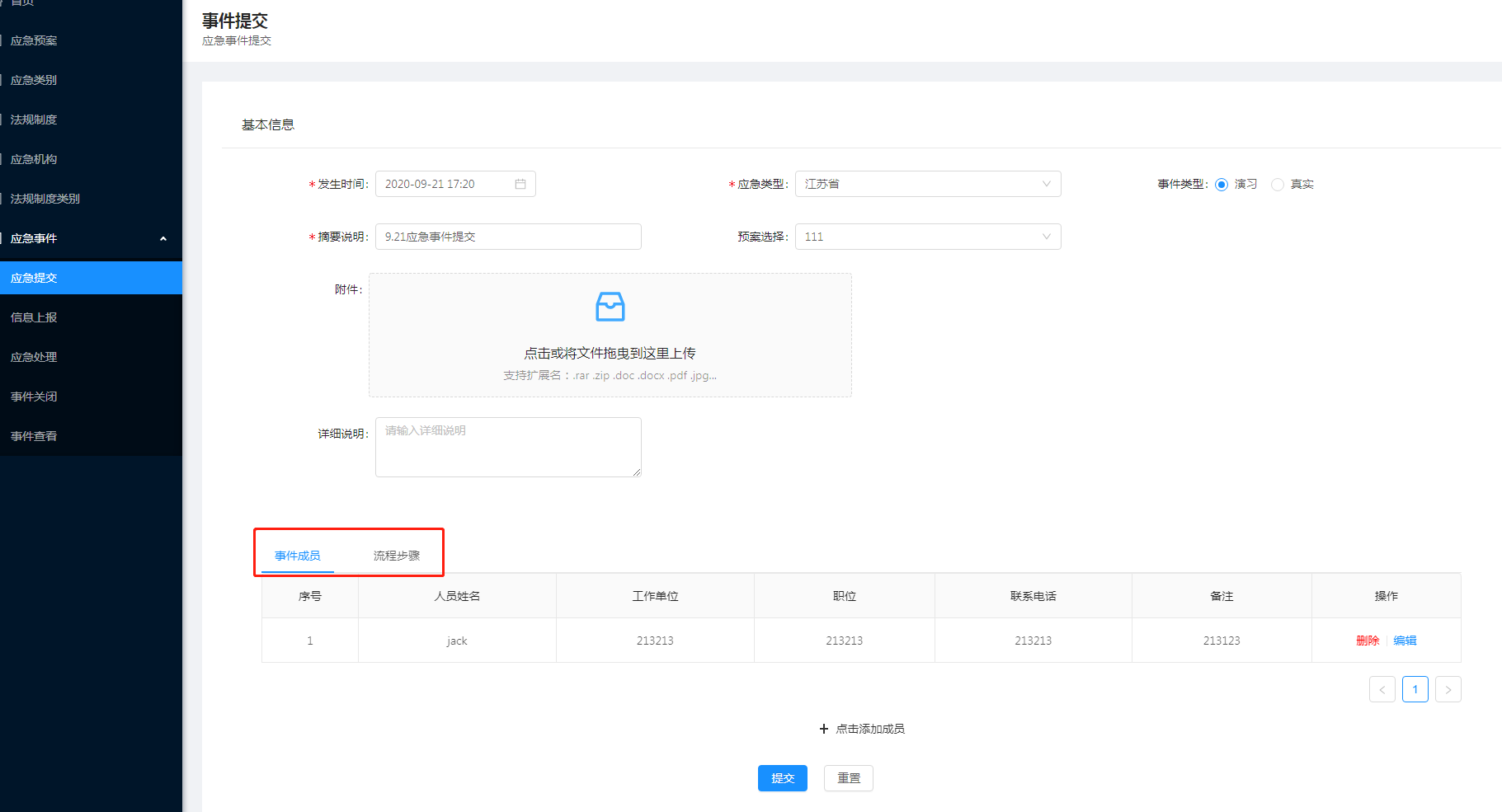Go to next page arrow in pagination
Image resolution: width=1502 pixels, height=812 pixels.
[1448, 689]
